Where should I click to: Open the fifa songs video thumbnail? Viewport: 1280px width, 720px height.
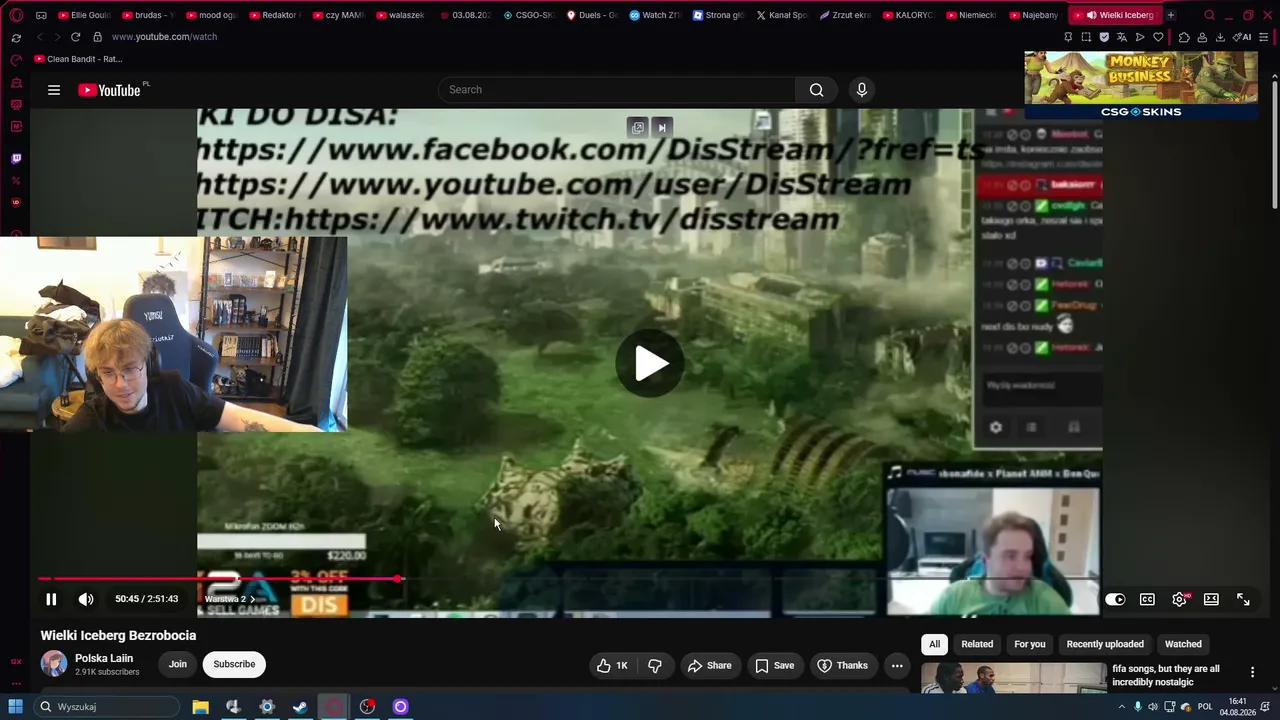click(x=1013, y=678)
